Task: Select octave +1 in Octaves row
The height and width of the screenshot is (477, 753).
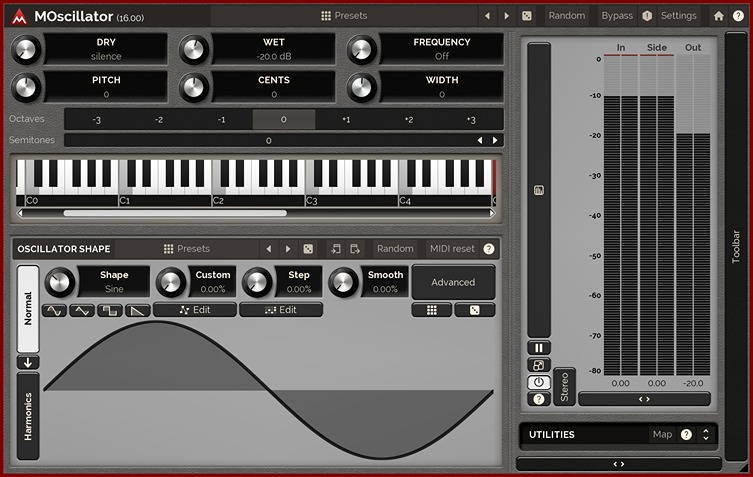Action: (x=346, y=120)
